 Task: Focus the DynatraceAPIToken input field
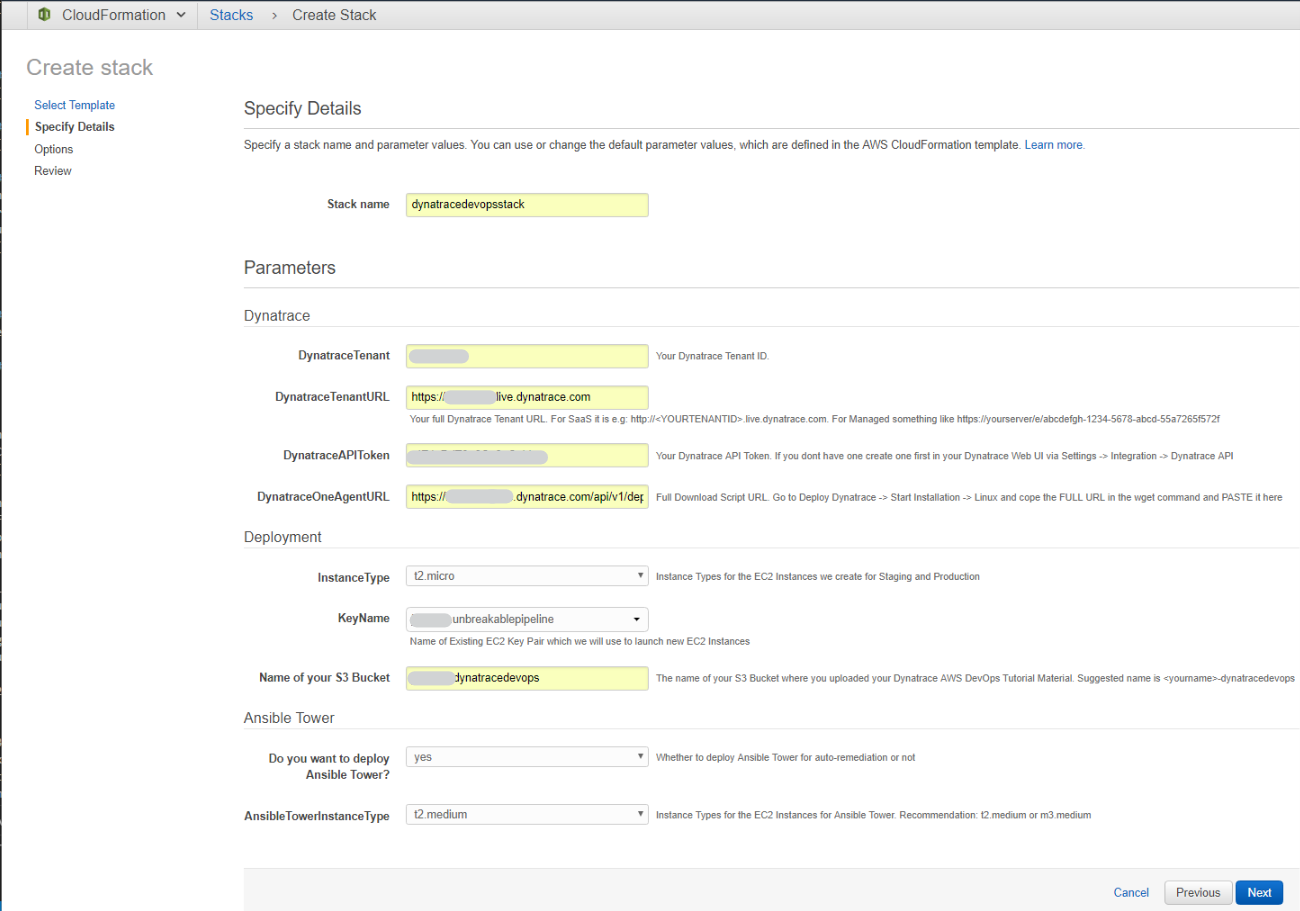coord(527,456)
